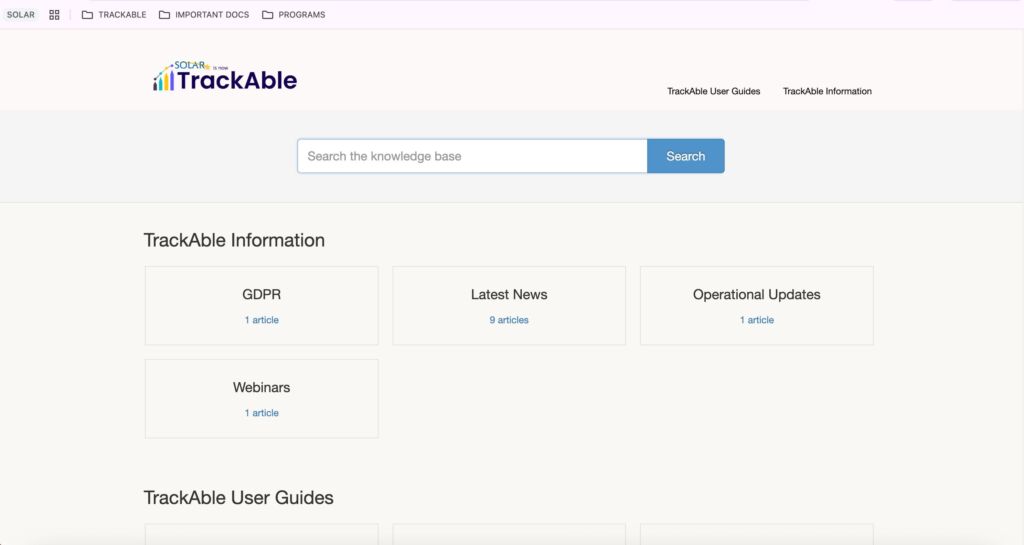Viewport: 1024px width, 545px height.
Task: Open the Webinars category card
Action: (261, 399)
